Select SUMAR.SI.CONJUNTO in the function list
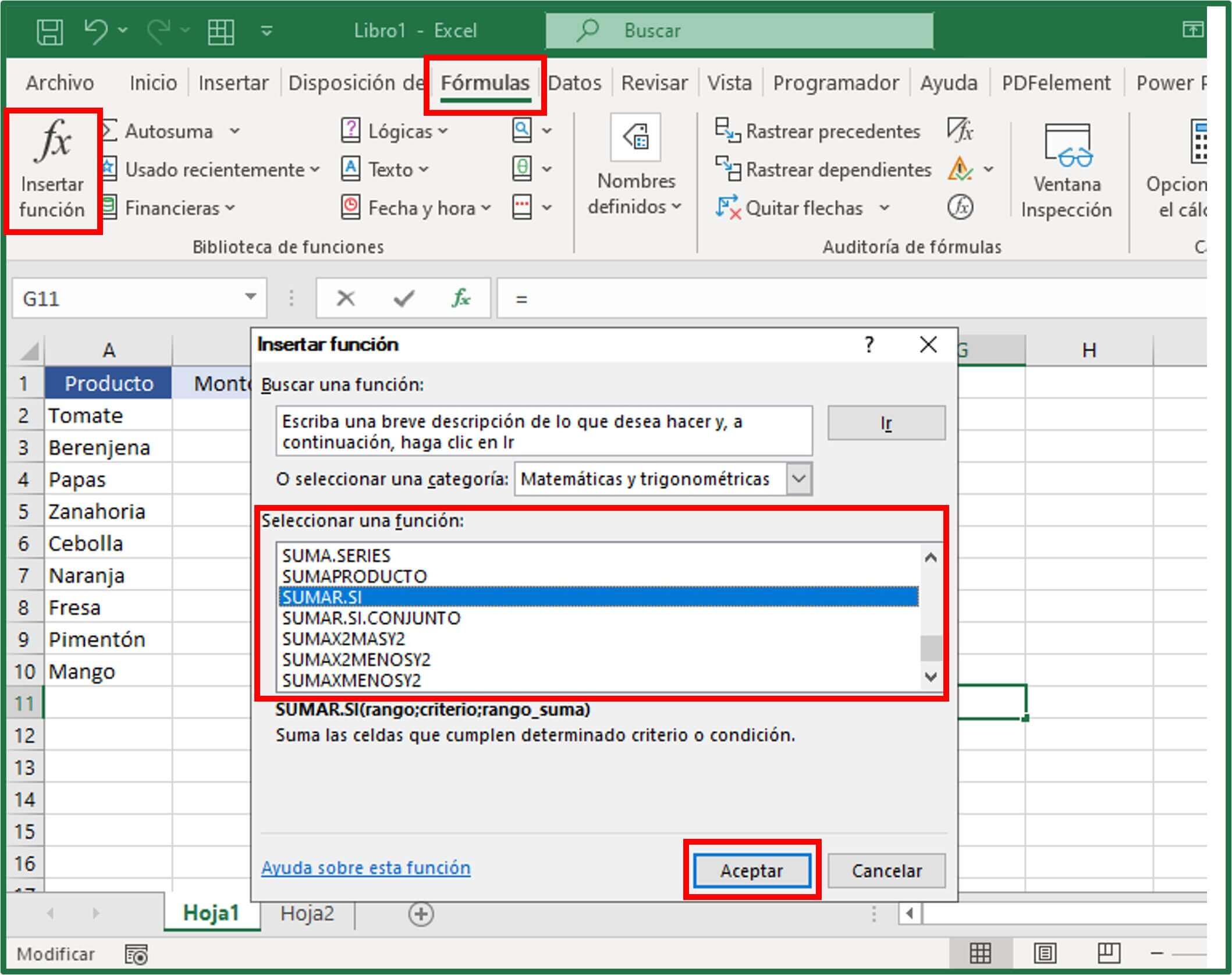The image size is (1232, 975). click(371, 618)
